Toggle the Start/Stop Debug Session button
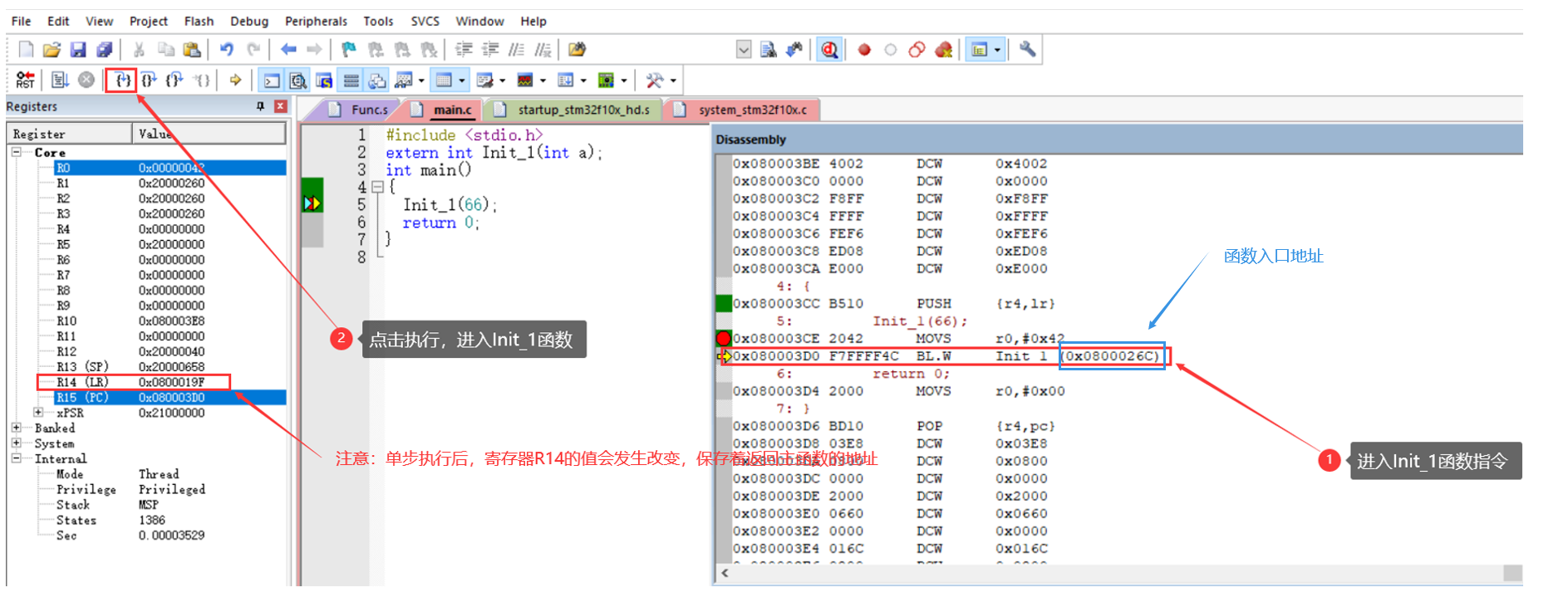The width and height of the screenshot is (1568, 607). point(829,50)
